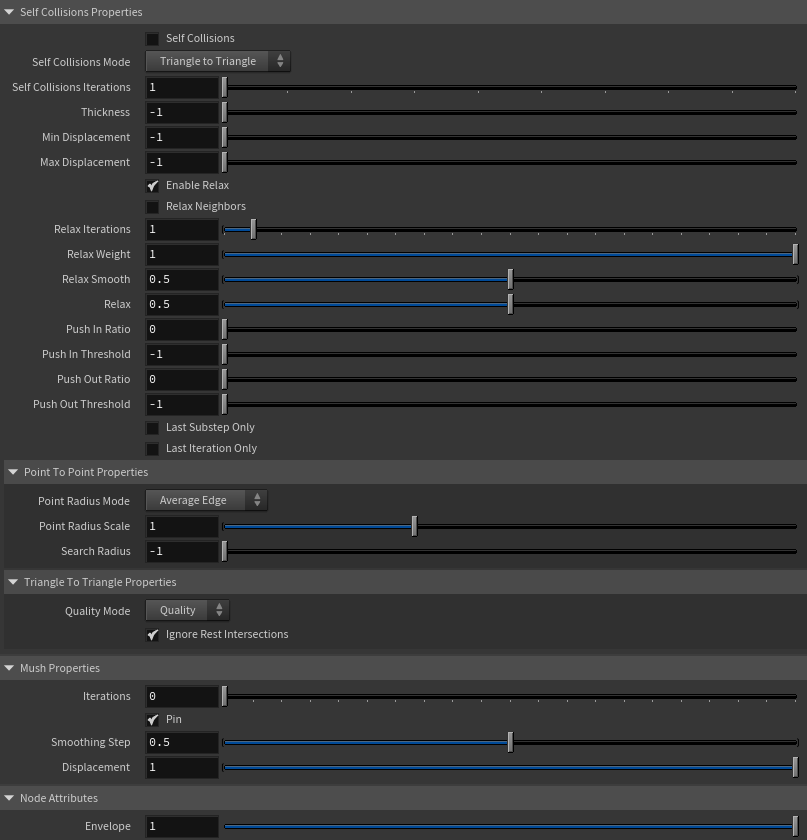Disable the Enable Relax checkbox
This screenshot has height=840, width=807.
pos(153,185)
